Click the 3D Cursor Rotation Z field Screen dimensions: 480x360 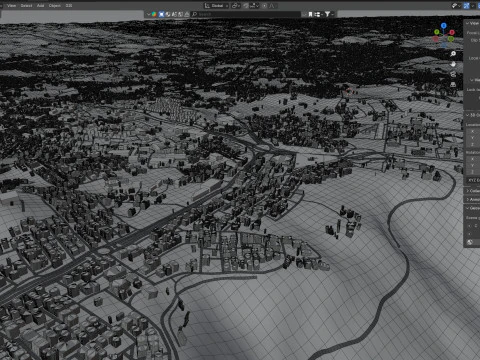point(473,172)
